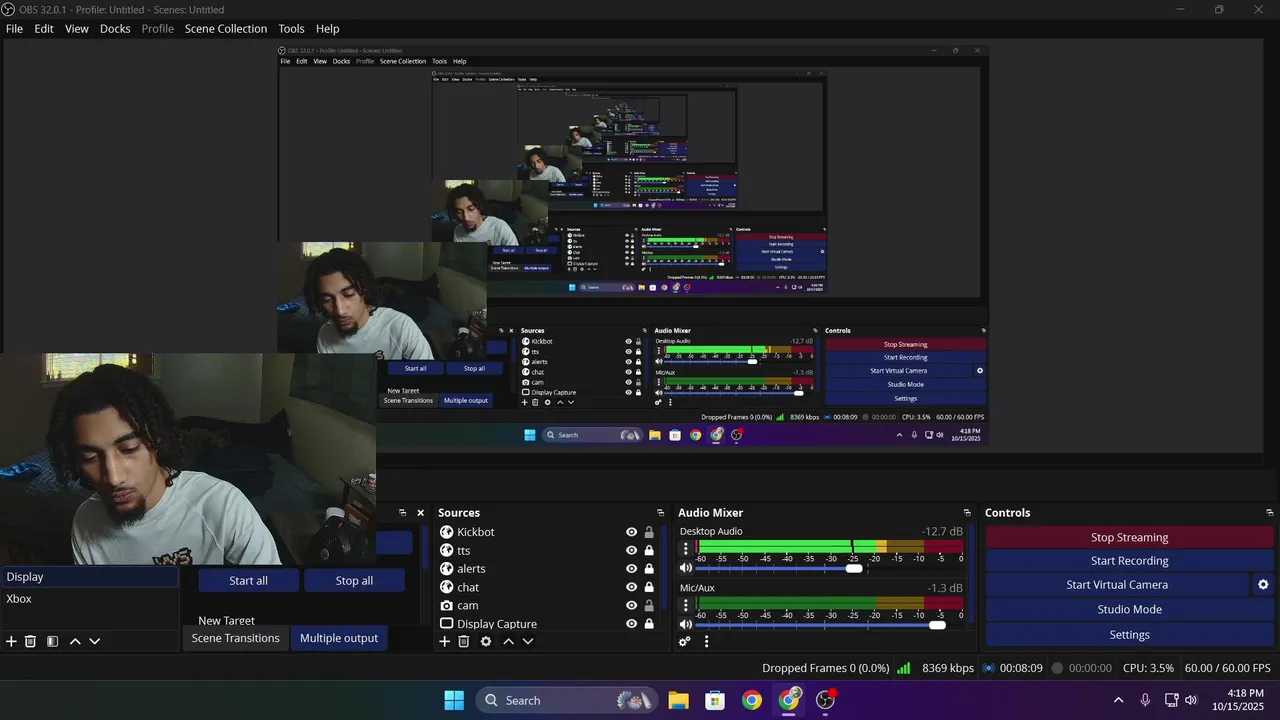1280x720 pixels.
Task: Move the selected source up
Action: (508, 641)
